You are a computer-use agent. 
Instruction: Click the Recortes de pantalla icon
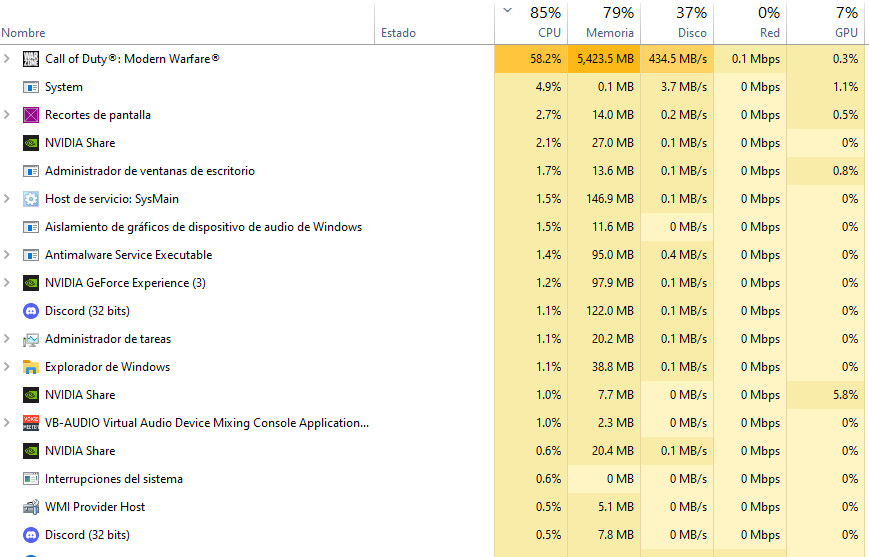pyautogui.click(x=30, y=115)
